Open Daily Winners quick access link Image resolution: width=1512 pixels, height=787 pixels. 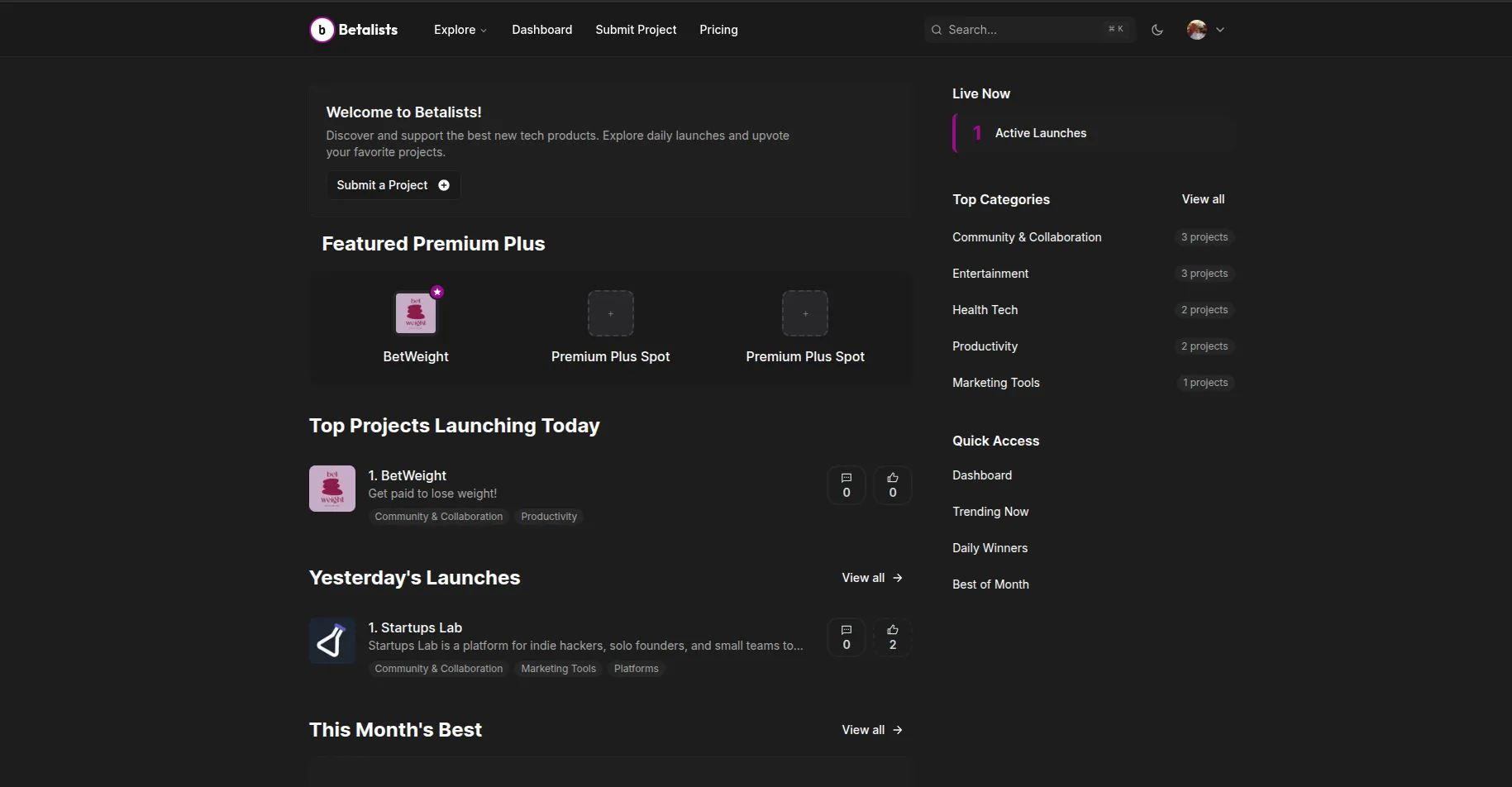pos(990,548)
